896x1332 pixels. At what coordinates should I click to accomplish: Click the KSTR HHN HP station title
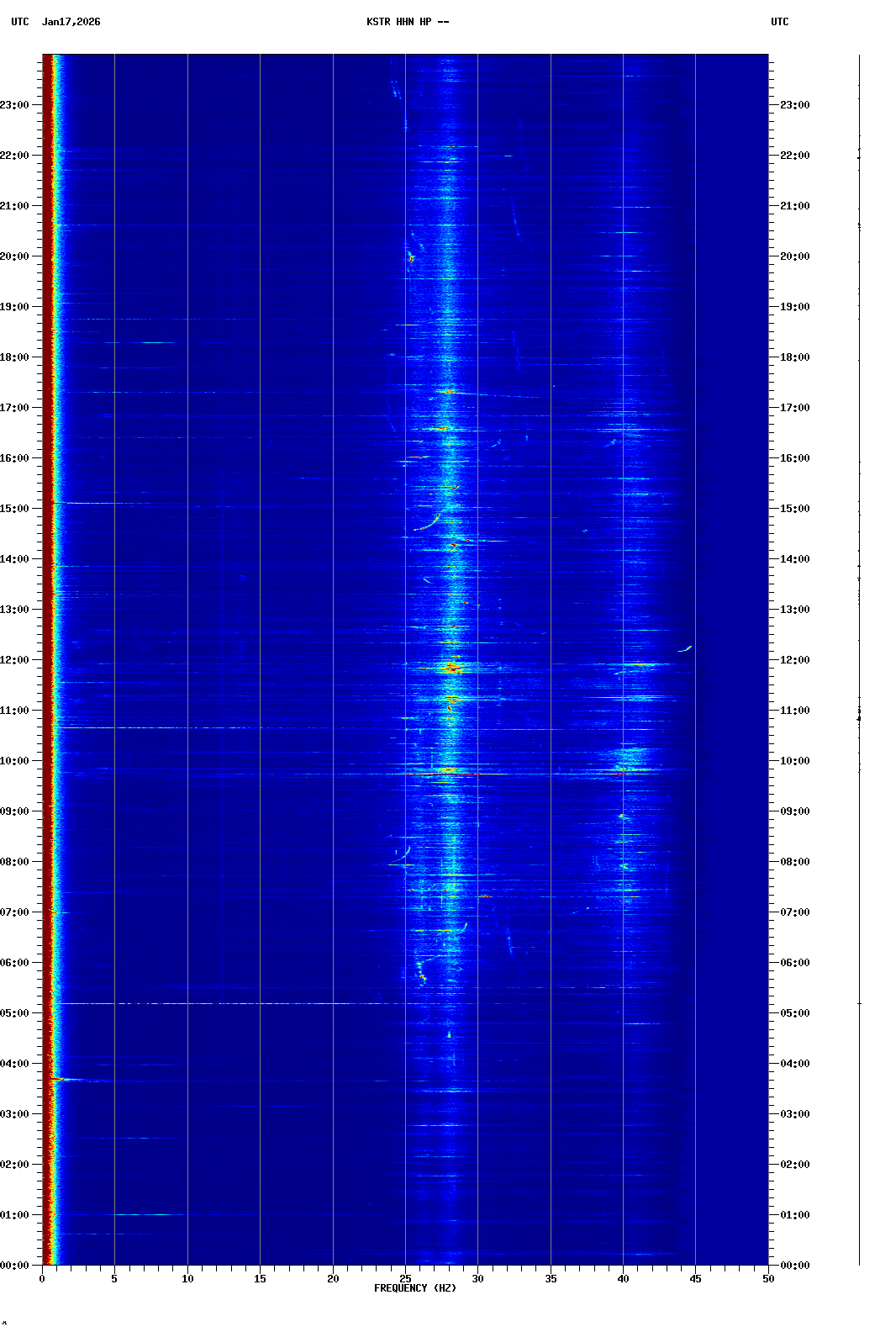click(x=408, y=22)
